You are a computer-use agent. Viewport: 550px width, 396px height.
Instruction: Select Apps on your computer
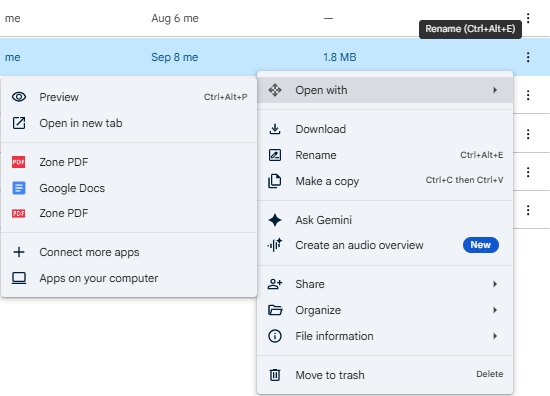coord(129,278)
